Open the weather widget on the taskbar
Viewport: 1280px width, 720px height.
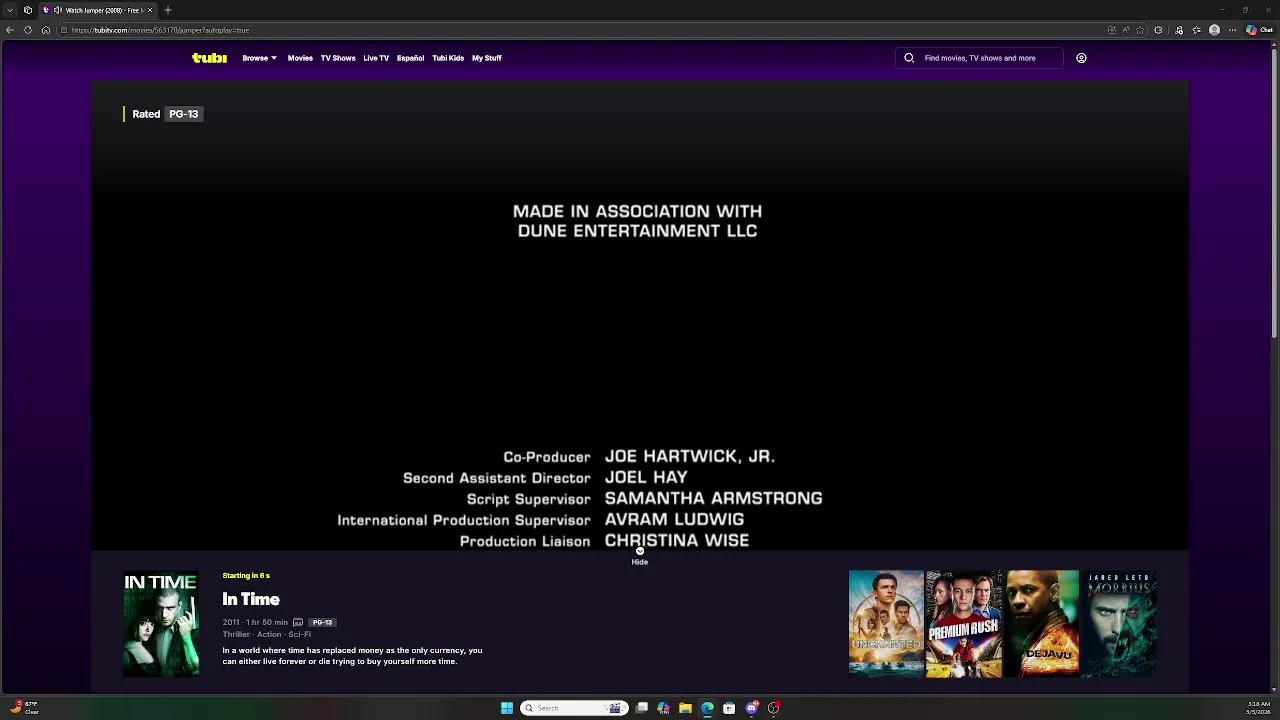pos(24,708)
